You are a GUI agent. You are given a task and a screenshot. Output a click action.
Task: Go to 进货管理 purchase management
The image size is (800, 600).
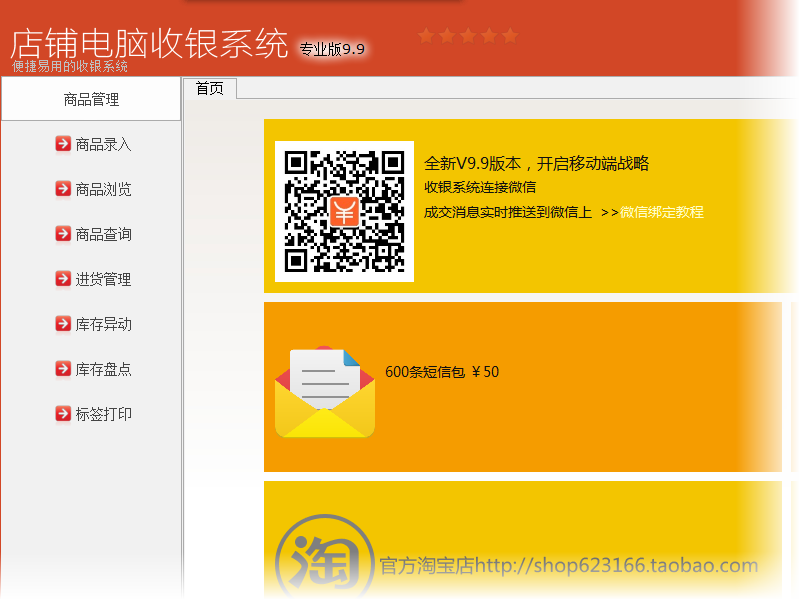pyautogui.click(x=103, y=279)
